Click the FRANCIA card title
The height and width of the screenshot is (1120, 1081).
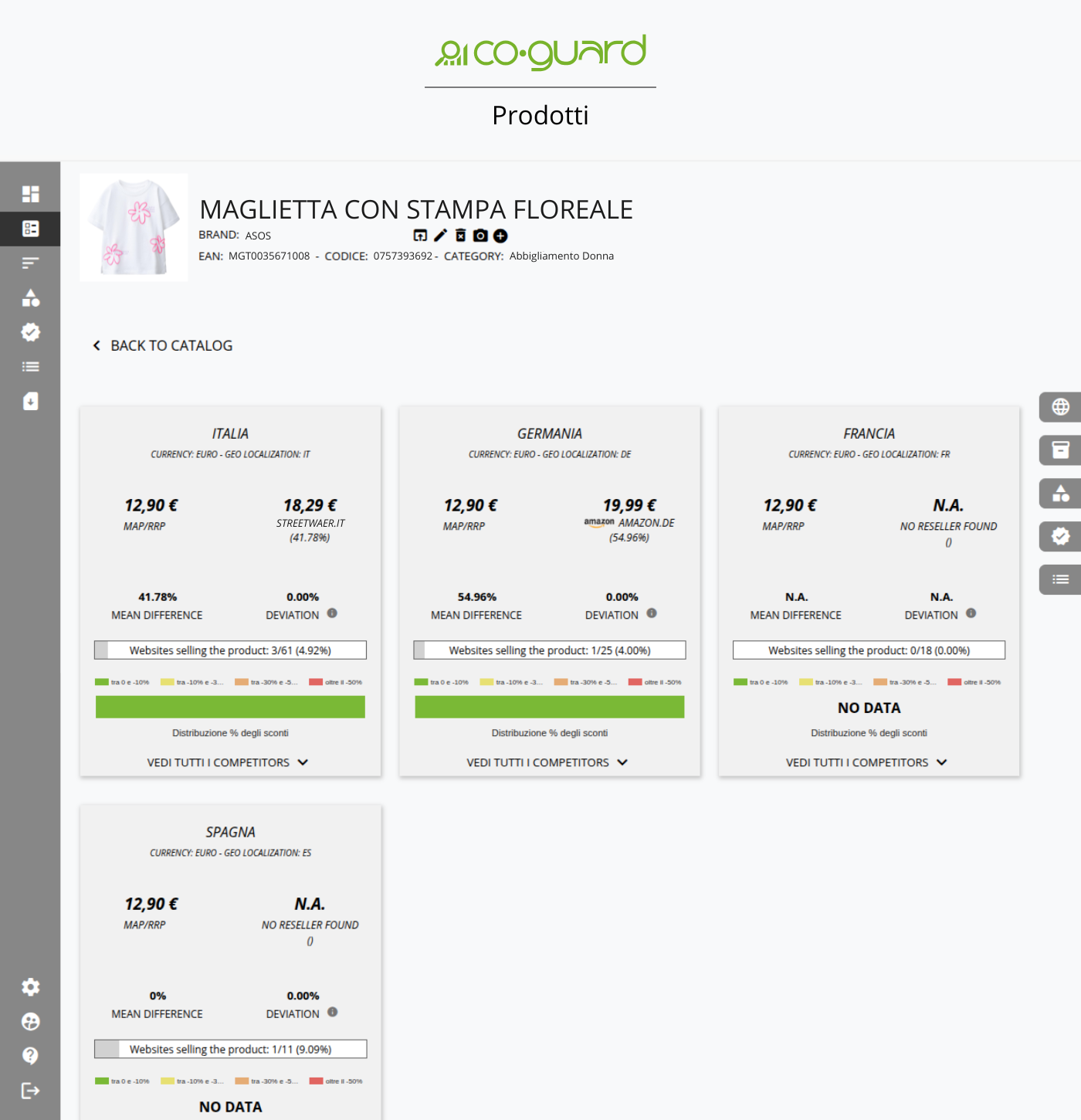(x=869, y=433)
